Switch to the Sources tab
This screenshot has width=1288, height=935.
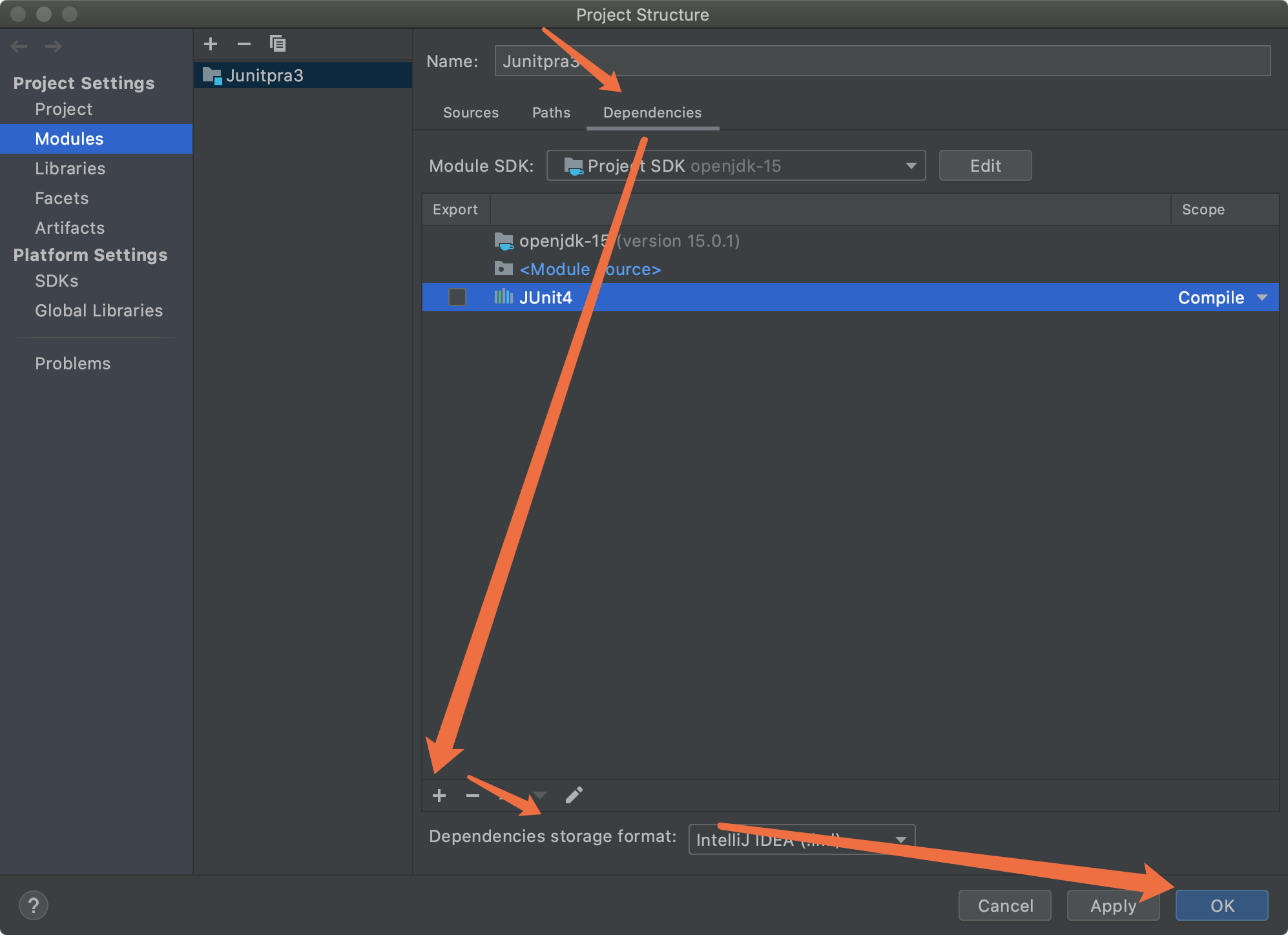click(471, 112)
